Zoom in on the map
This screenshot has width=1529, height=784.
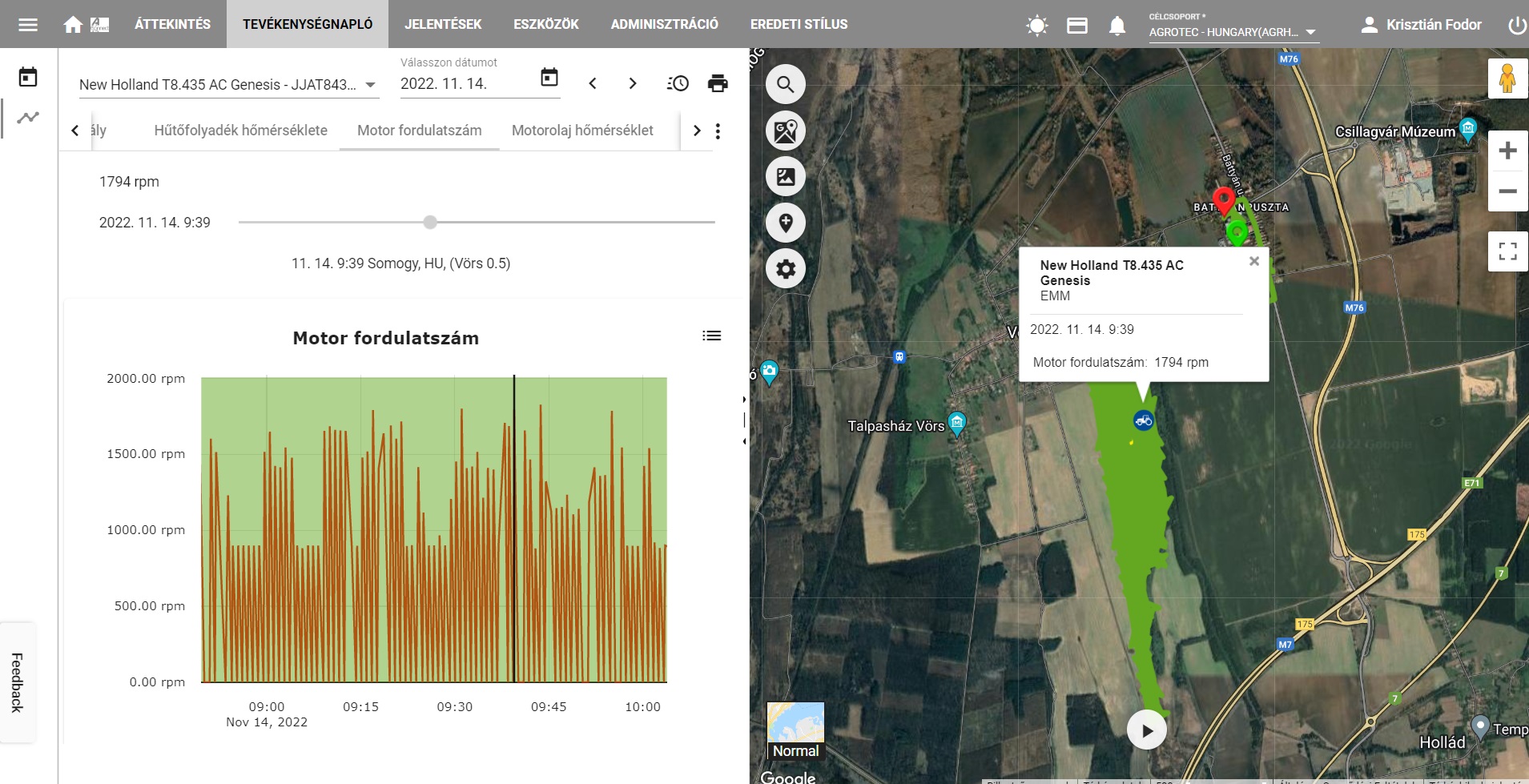pyautogui.click(x=1507, y=151)
